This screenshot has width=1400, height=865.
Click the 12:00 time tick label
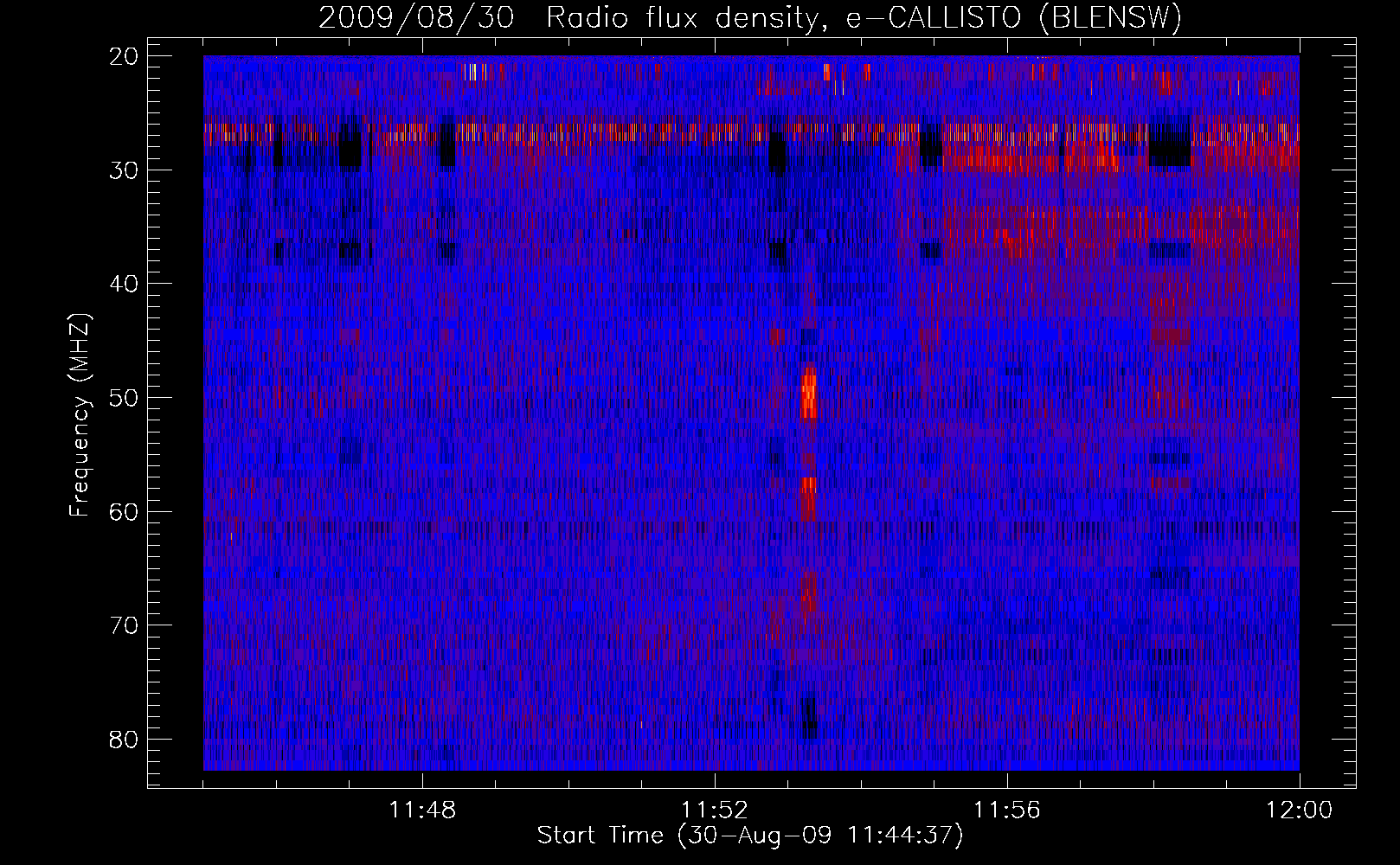click(1299, 811)
